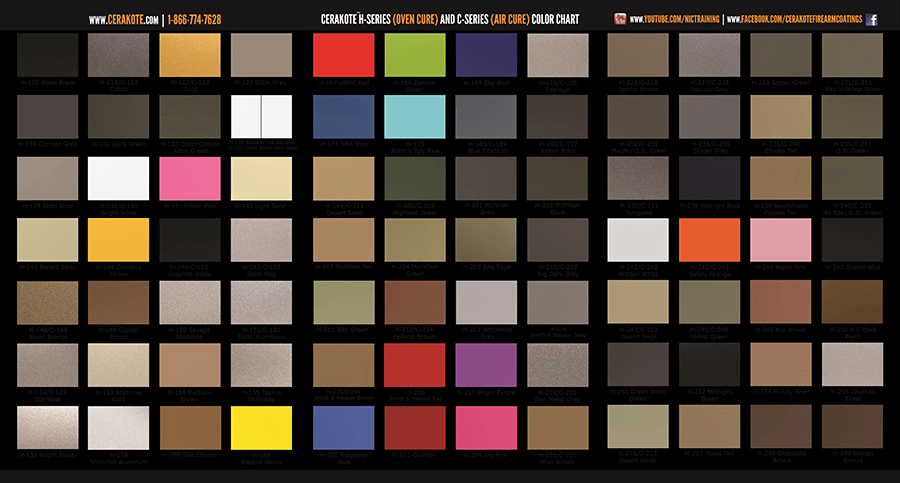This screenshot has height=483, width=900.
Task: Open the youtube.com/nictraining link
Action: click(674, 20)
